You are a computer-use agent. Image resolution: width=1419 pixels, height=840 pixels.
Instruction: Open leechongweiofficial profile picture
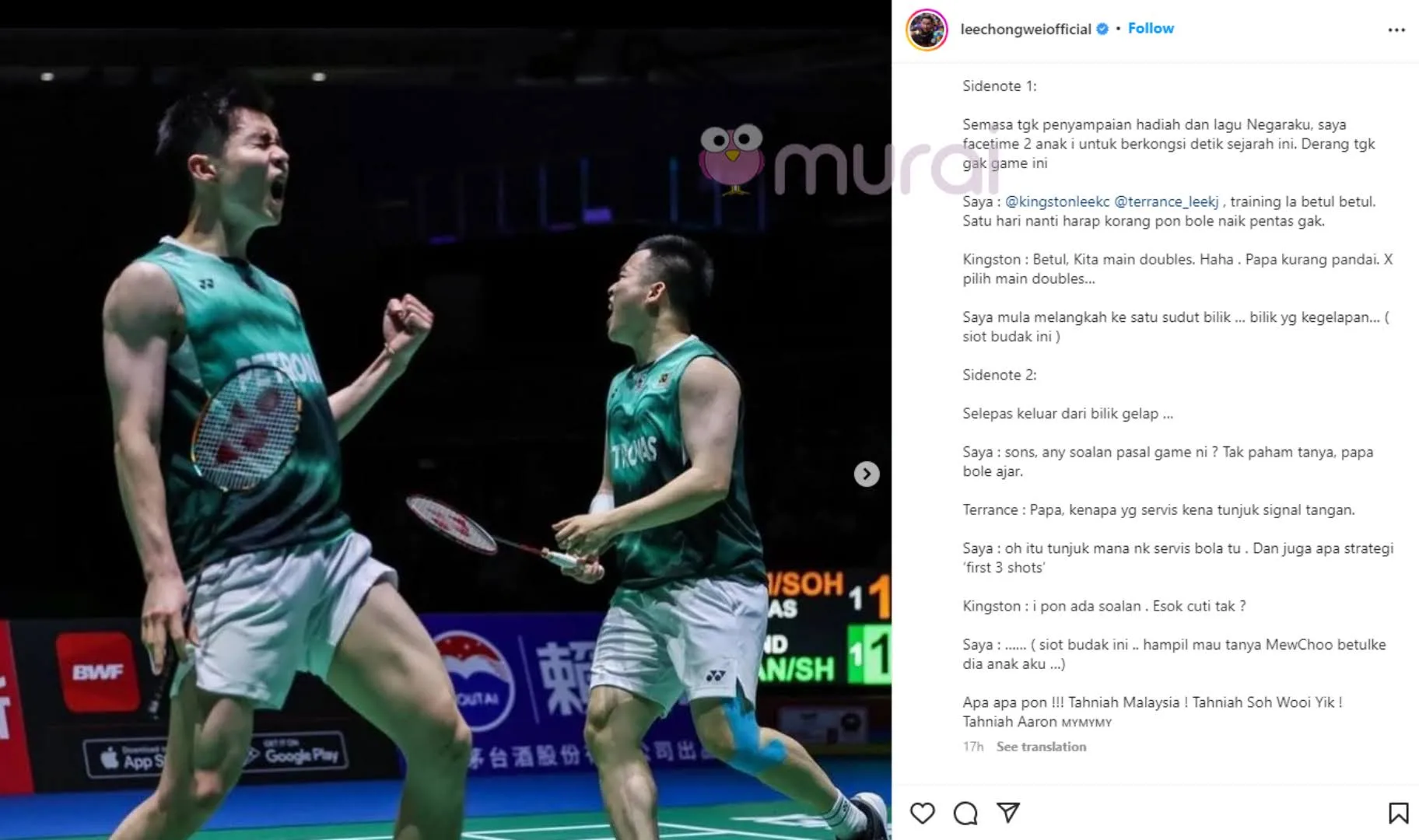click(927, 30)
